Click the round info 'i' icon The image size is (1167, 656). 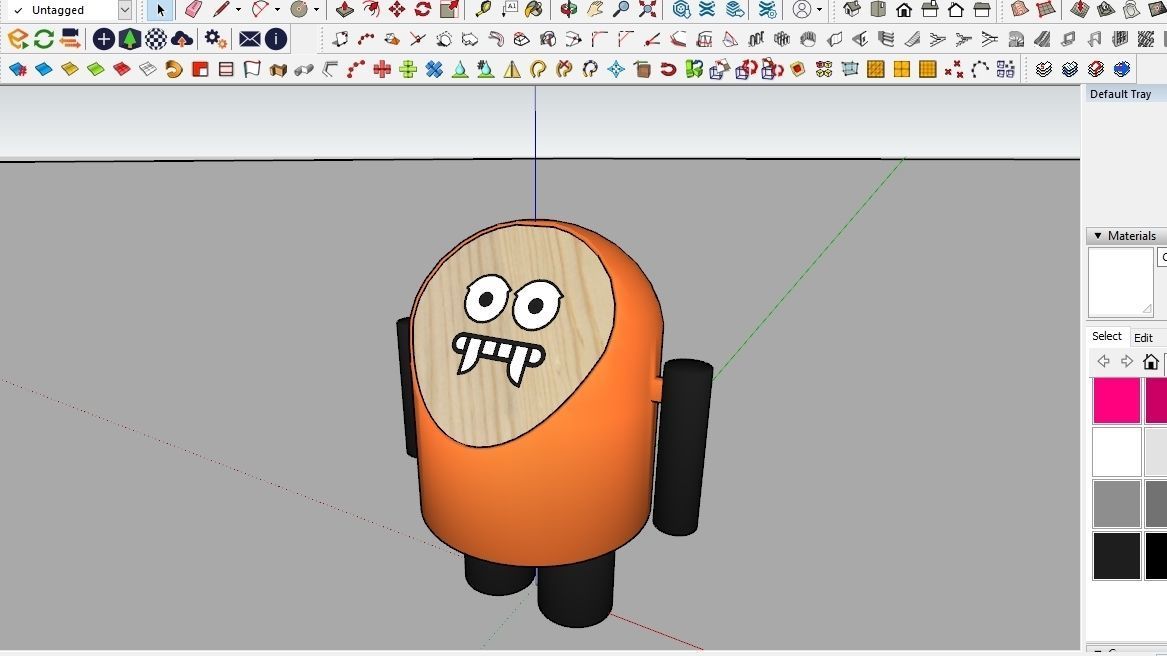[x=275, y=39]
